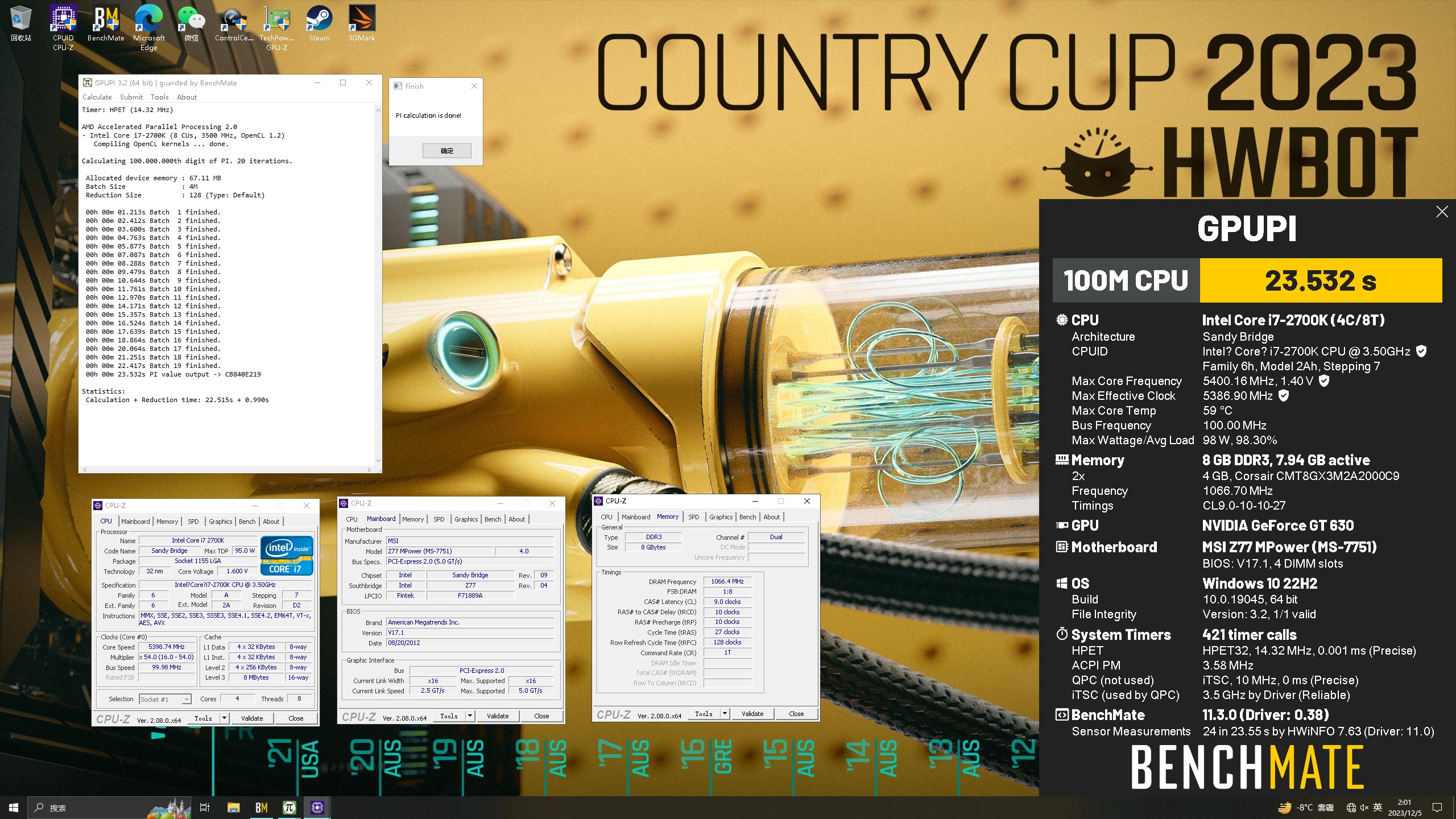Open the Recycle Bin desktop icon
1456x819 pixels.
[21, 24]
